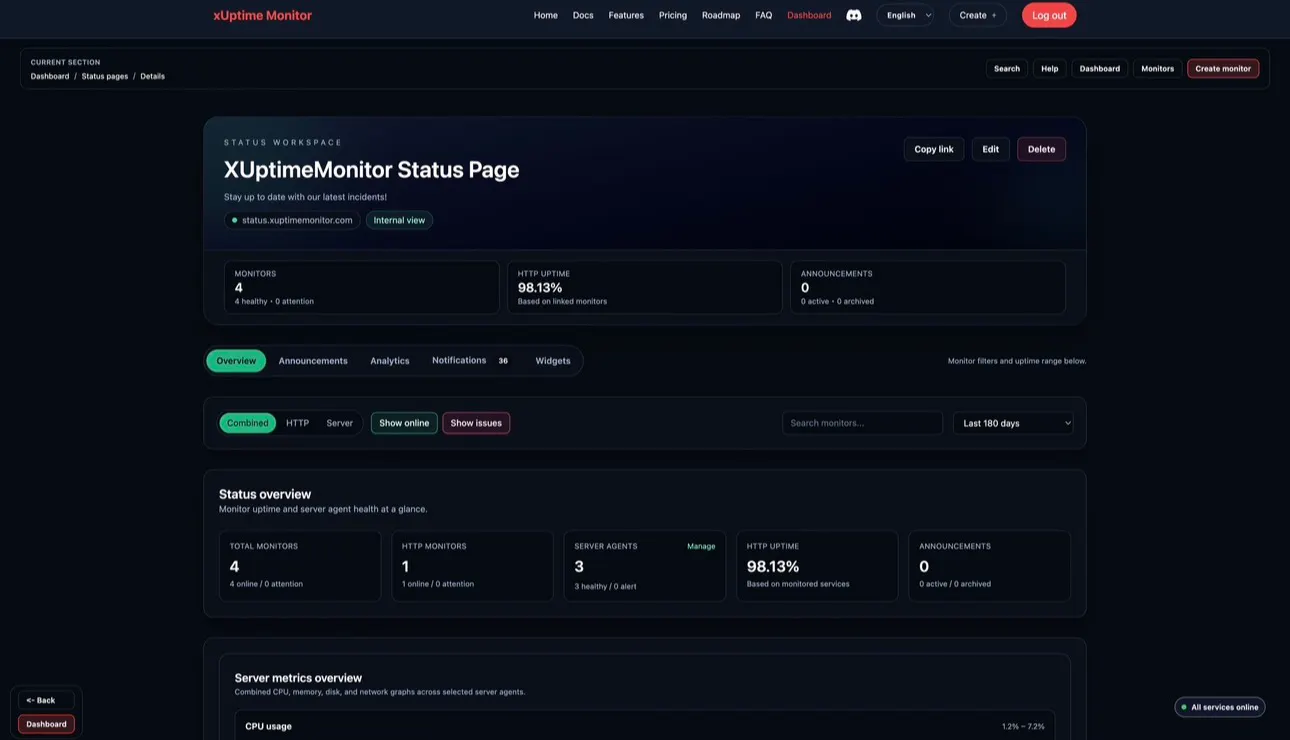Open the English language dropdown
Screen dimensions: 1290x740
click(907, 15)
